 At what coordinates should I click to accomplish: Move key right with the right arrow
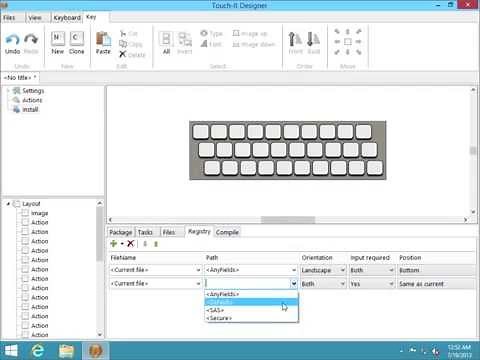[x=358, y=42]
